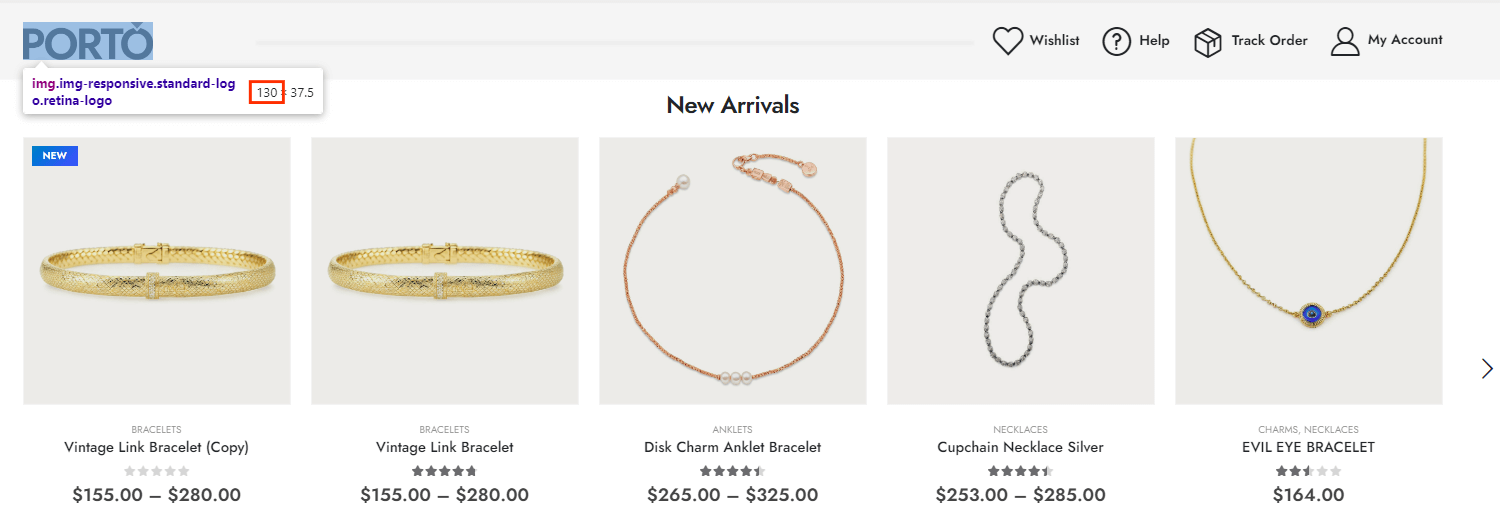Click the Track Order box icon
Image resolution: width=1500 pixels, height=516 pixels.
(x=1208, y=42)
